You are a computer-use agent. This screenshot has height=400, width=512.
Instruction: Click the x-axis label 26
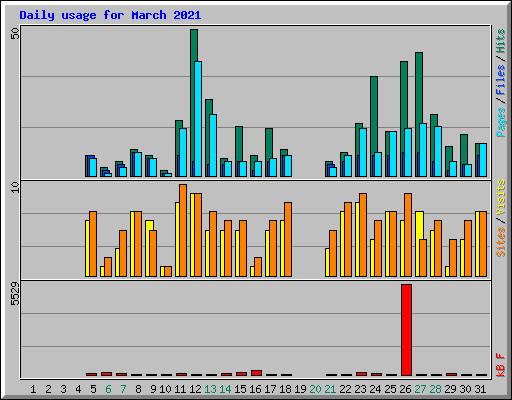[405, 389]
